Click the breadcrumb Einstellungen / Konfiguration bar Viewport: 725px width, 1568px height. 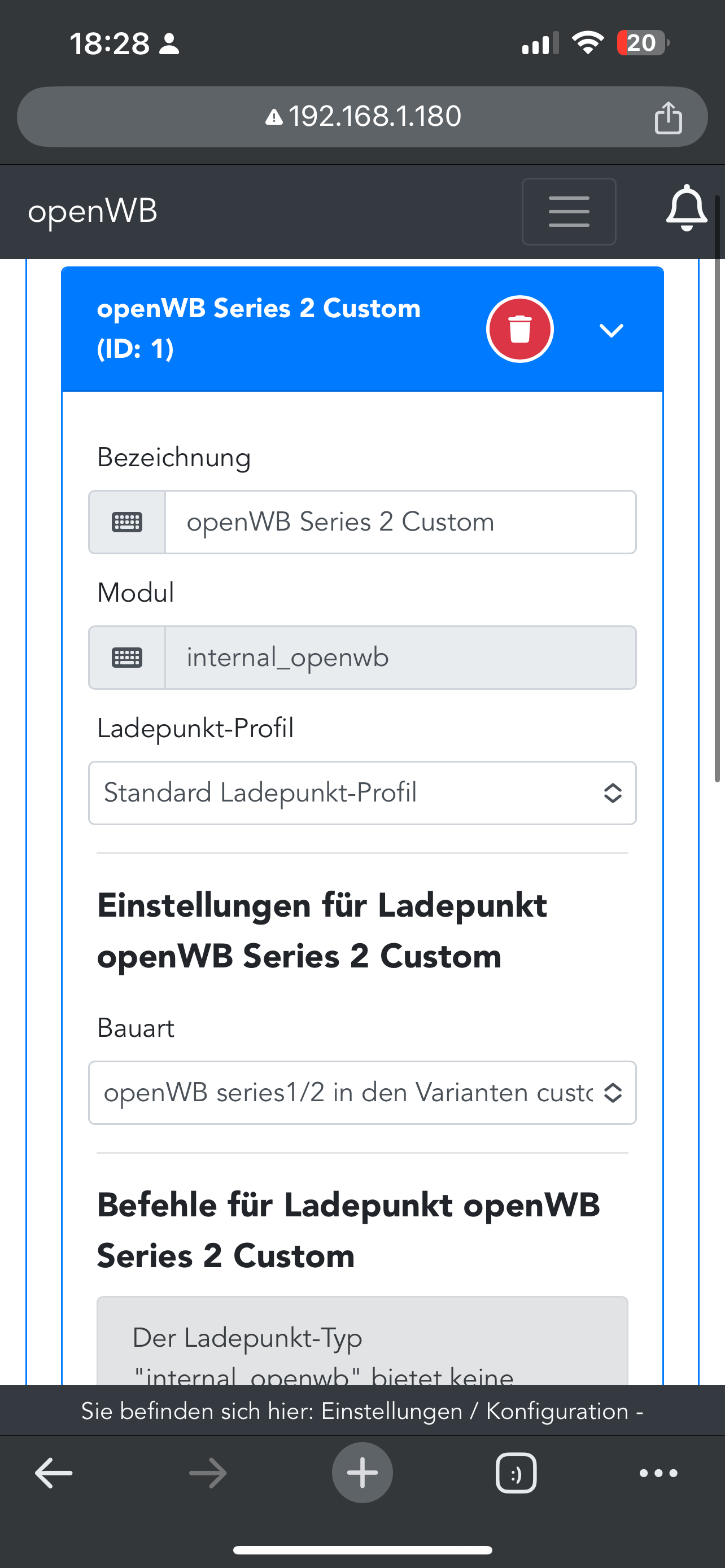(x=362, y=1411)
